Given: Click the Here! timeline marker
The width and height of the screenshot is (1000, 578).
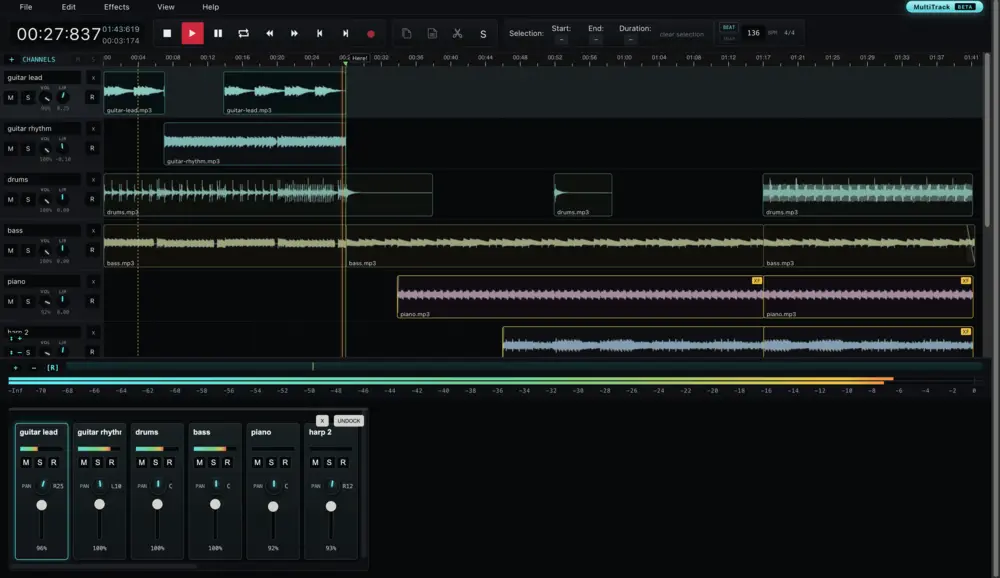Looking at the screenshot, I should (359, 58).
